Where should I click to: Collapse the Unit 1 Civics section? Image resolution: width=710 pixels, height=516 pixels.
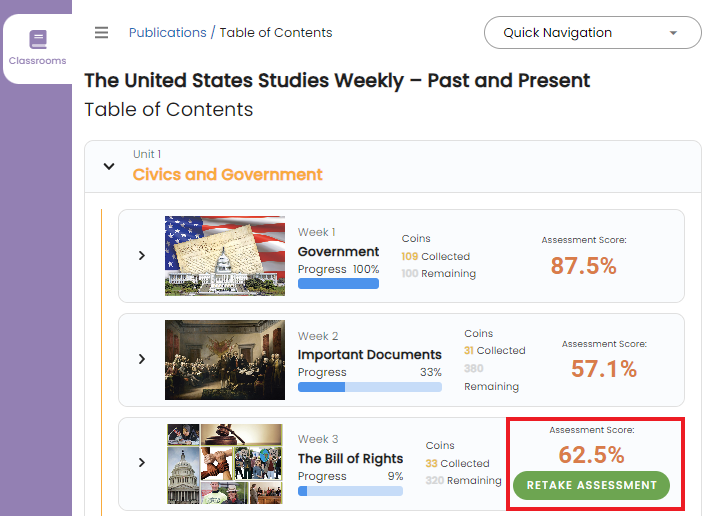click(x=109, y=166)
